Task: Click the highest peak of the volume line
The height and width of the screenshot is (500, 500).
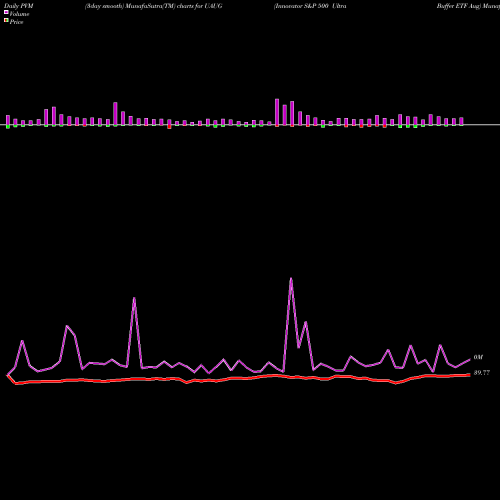Action: point(291,279)
